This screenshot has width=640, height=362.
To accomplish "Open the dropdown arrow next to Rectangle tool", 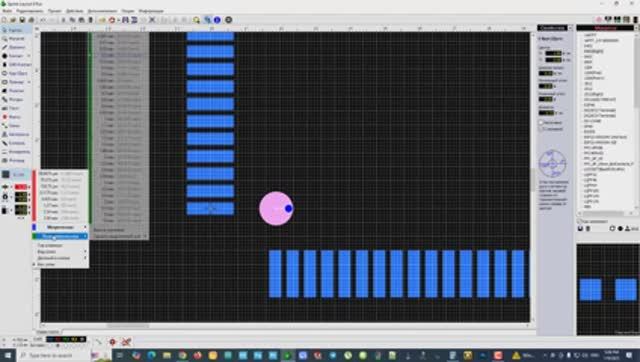I will click(x=29, y=82).
